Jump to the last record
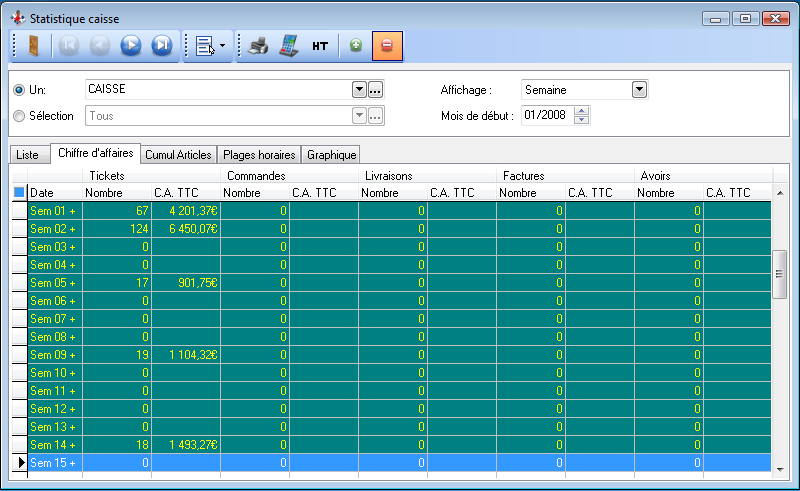Screen dimensions: 800x491 pos(161,46)
